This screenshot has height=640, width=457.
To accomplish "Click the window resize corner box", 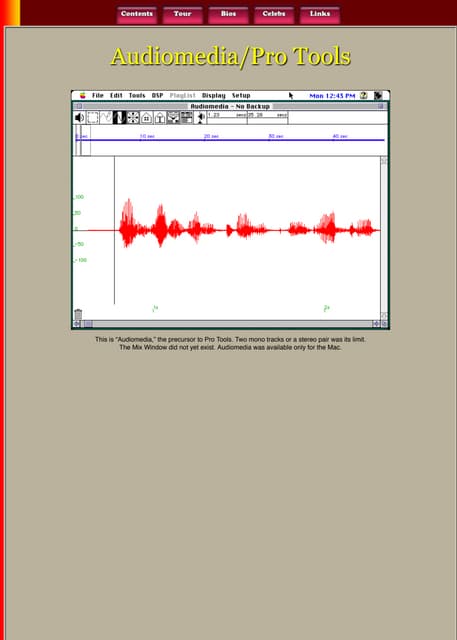I will 384,324.
